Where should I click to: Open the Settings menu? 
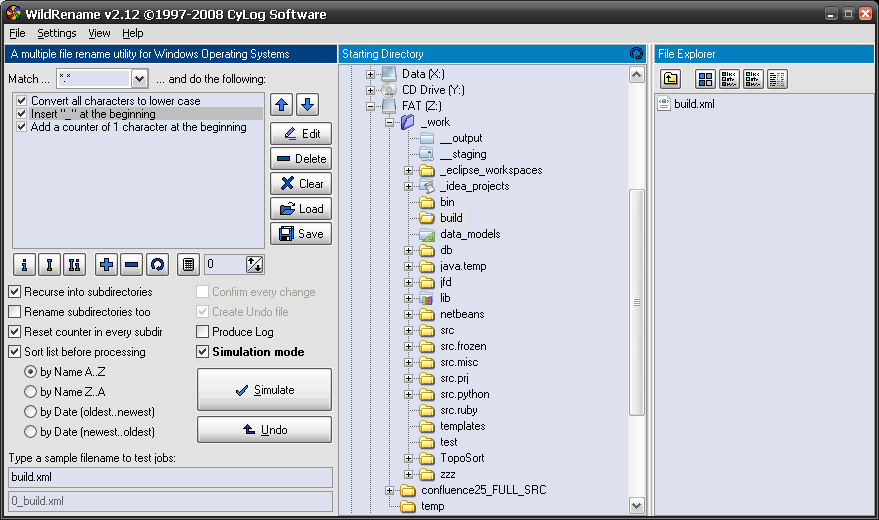point(56,33)
